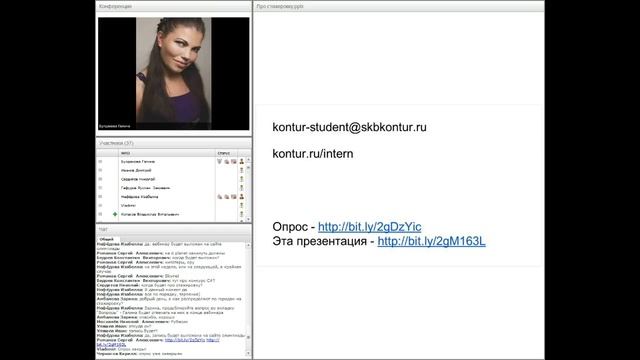The image size is (640, 360).
Task: Click the presenter webcam video
Action: (x=173, y=73)
